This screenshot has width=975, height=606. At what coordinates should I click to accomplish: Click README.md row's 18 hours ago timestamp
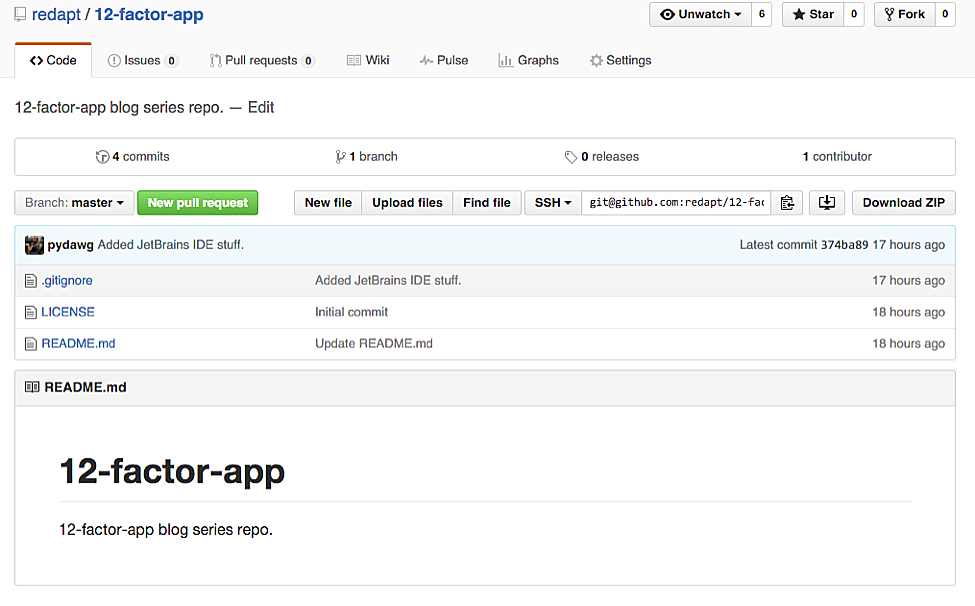click(x=908, y=344)
